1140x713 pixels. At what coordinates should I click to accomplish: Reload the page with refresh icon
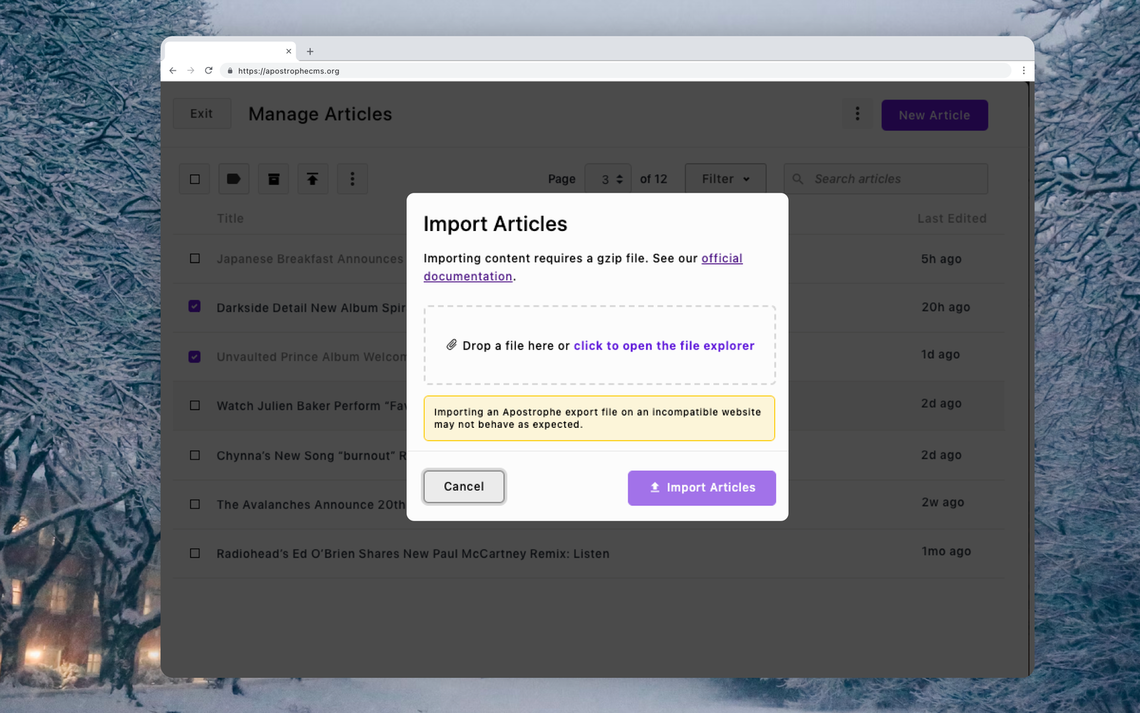[x=209, y=71]
